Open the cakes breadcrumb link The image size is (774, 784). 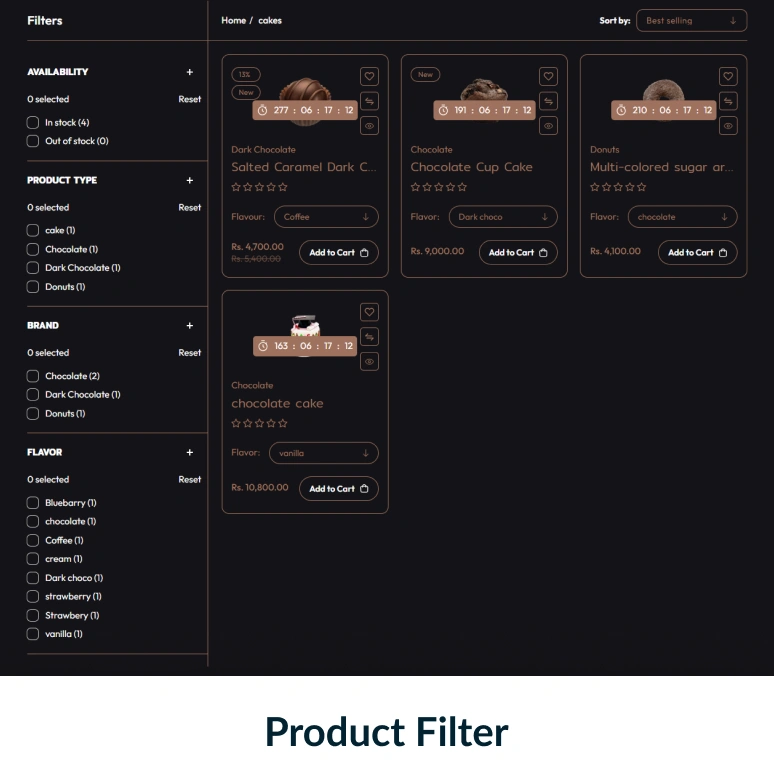[x=270, y=20]
